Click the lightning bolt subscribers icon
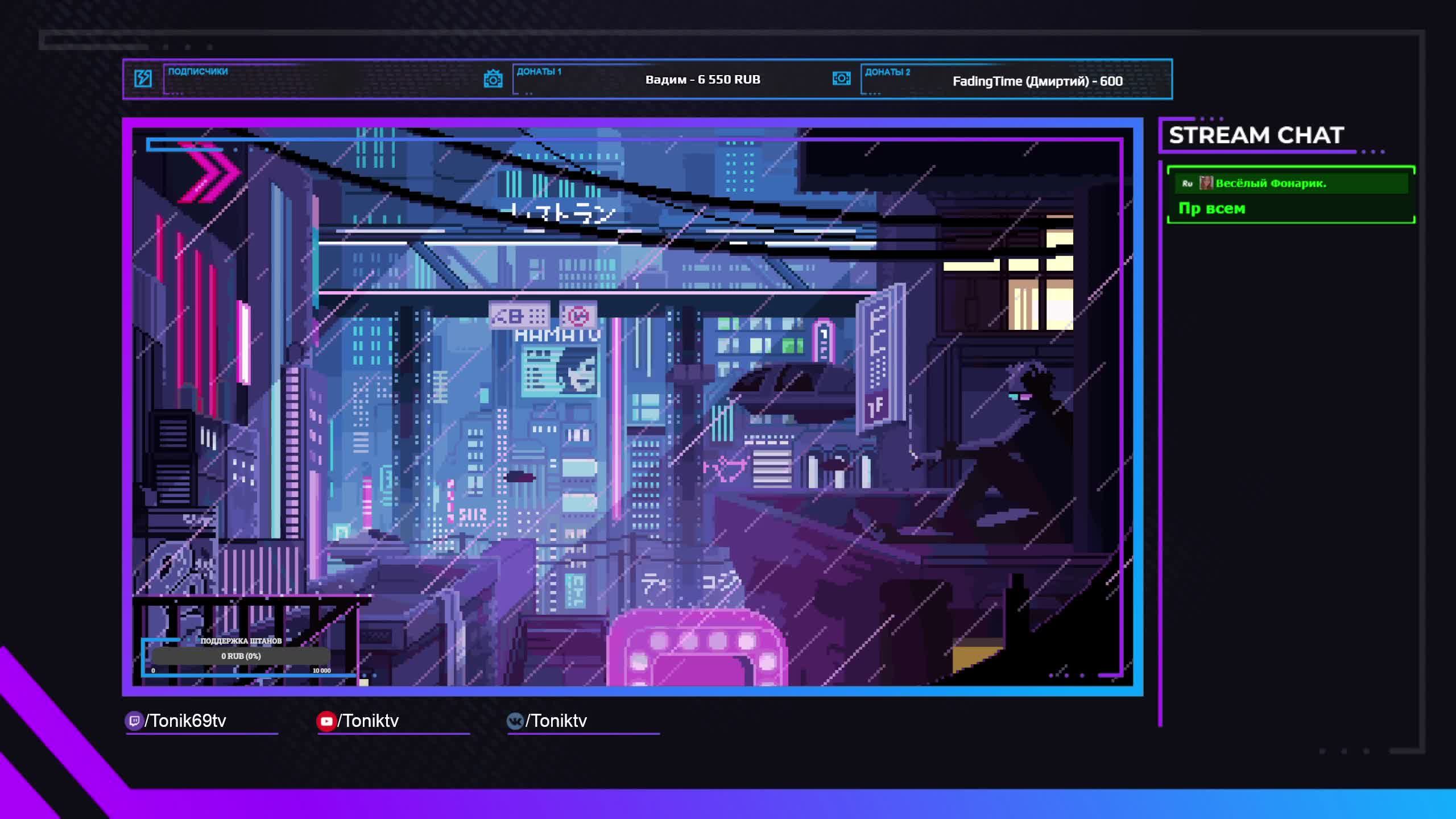This screenshot has width=1456, height=819. coord(143,78)
